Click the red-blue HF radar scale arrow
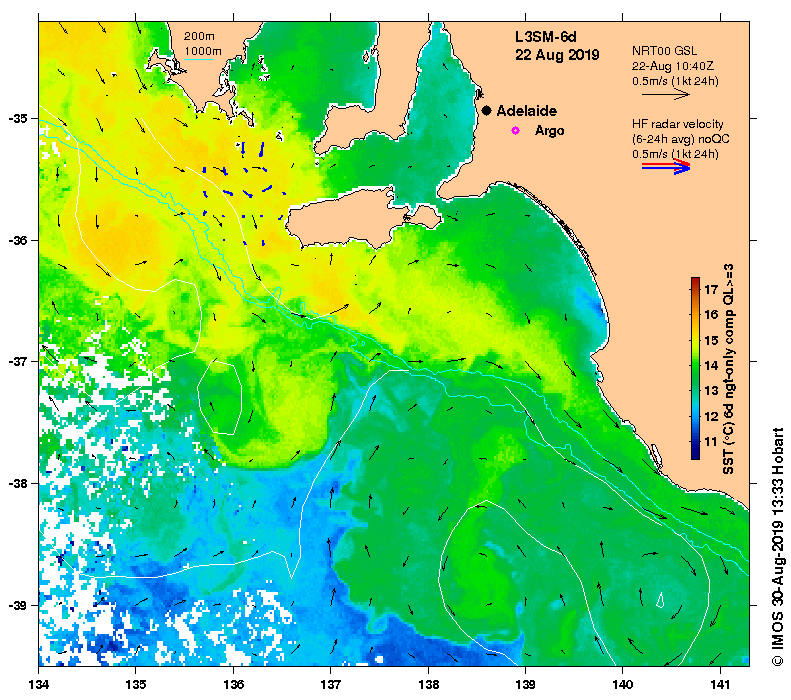 [x=665, y=166]
